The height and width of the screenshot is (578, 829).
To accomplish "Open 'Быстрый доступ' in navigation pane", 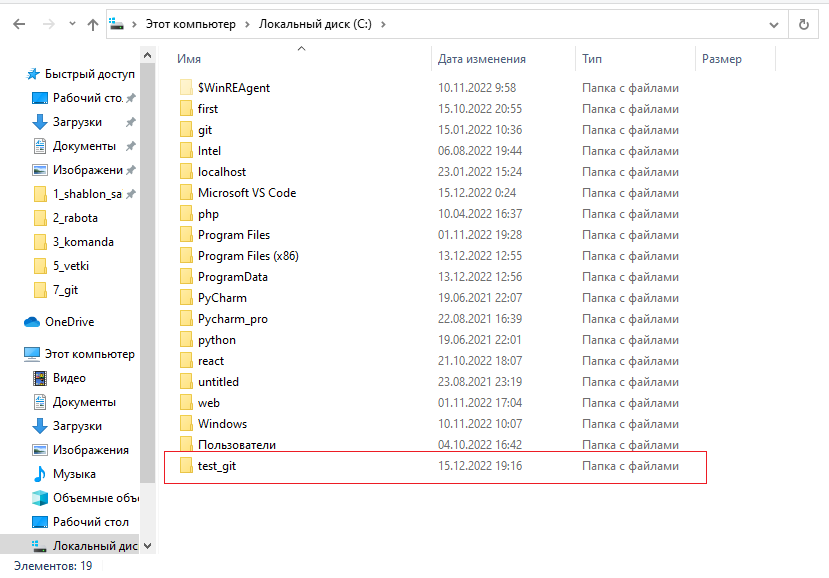I will click(x=80, y=74).
